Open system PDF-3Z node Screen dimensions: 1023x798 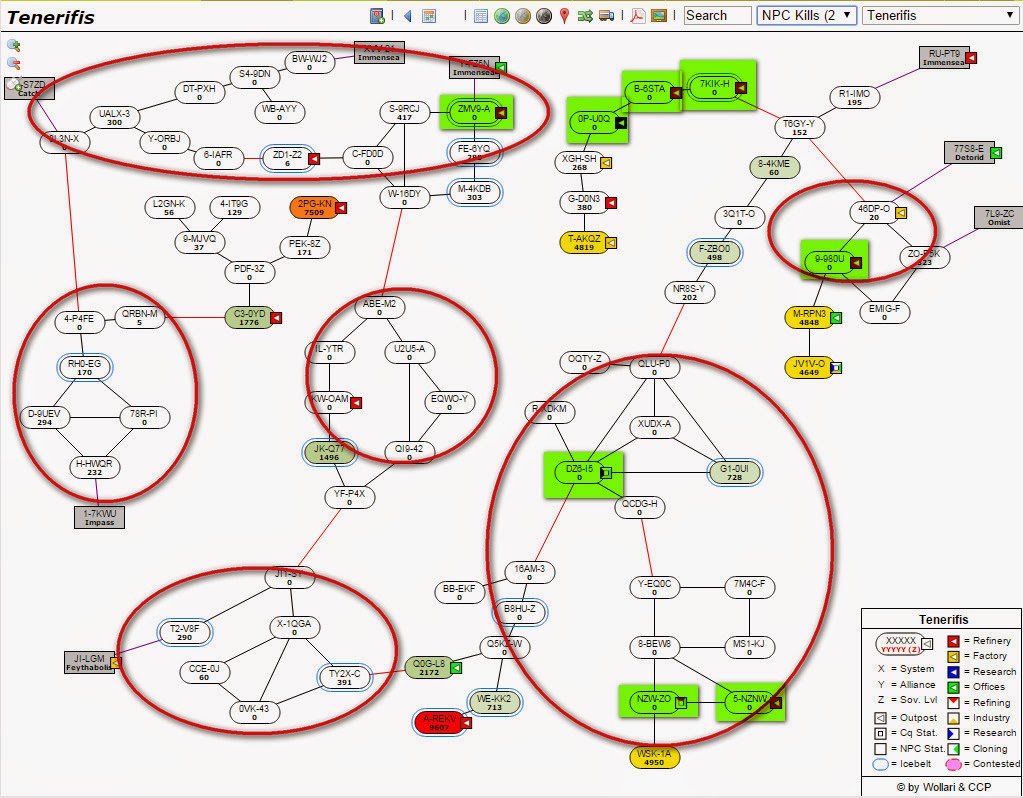coord(249,273)
